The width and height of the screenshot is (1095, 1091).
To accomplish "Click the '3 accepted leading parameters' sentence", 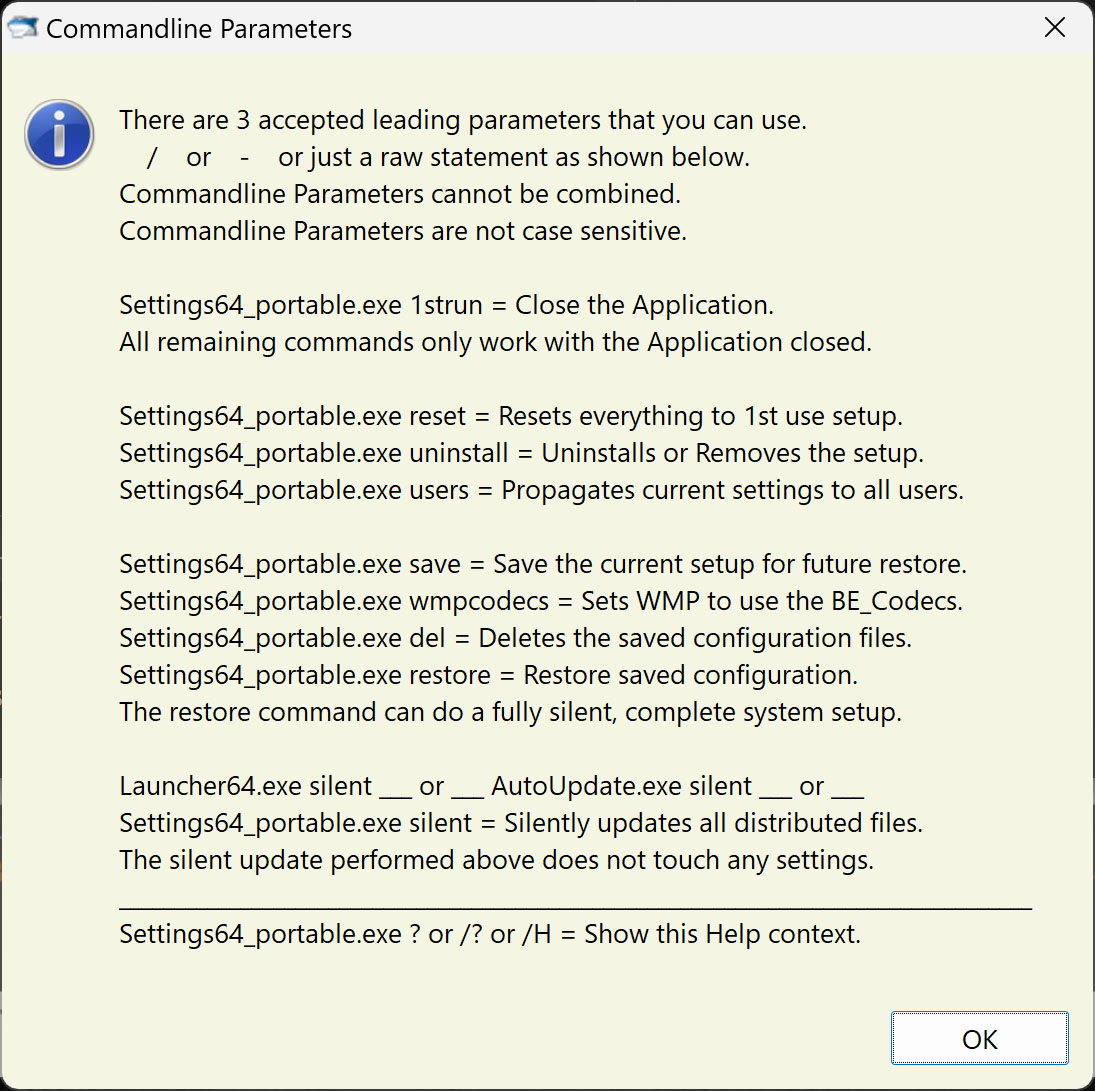I will click(463, 120).
